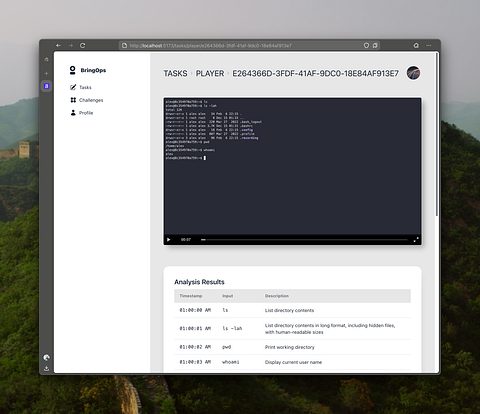Open a new tab with the plus icon
Viewport: 480px width, 414px height.
[x=46, y=73]
